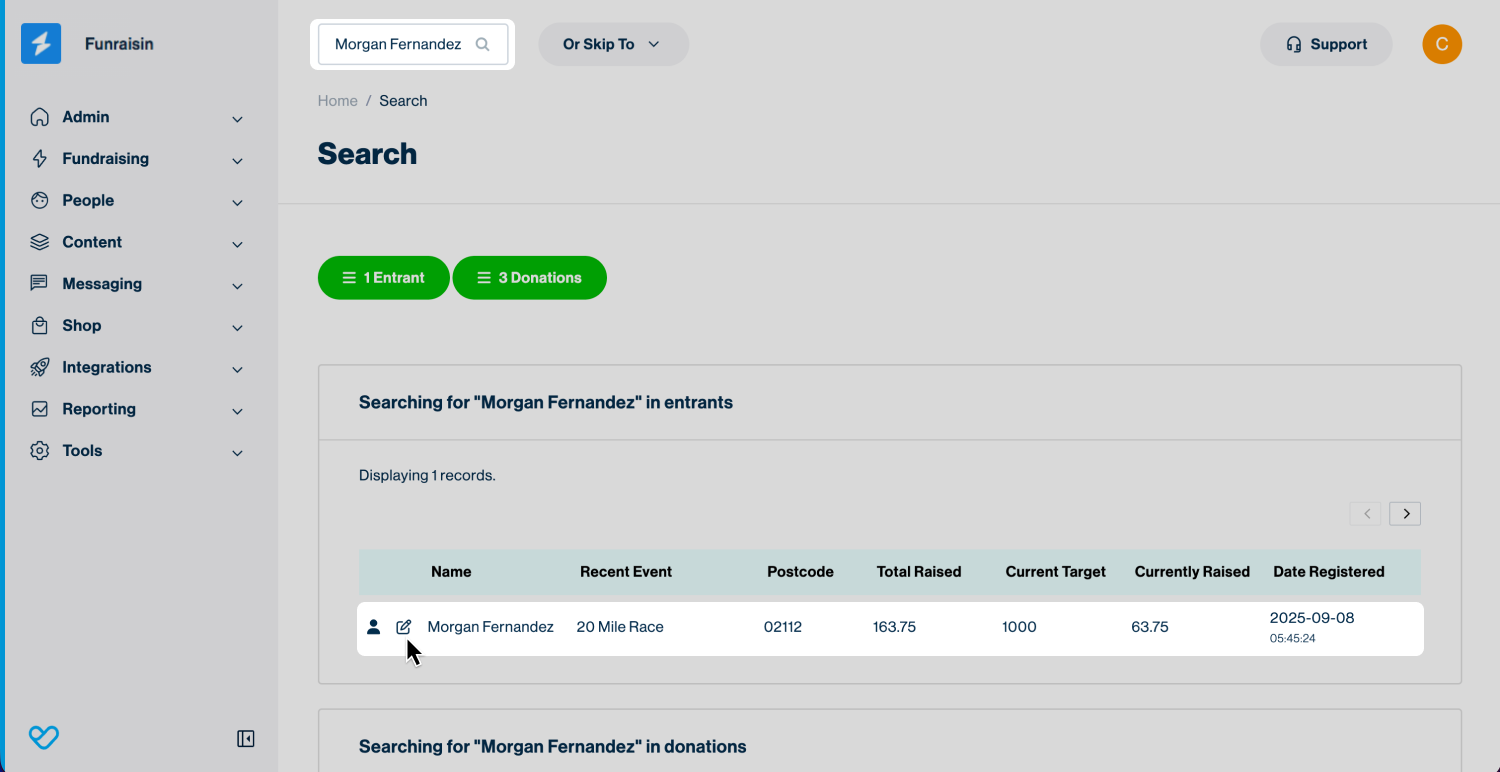Image resolution: width=1500 pixels, height=772 pixels.
Task: Click the Home breadcrumb link
Action: 337,101
